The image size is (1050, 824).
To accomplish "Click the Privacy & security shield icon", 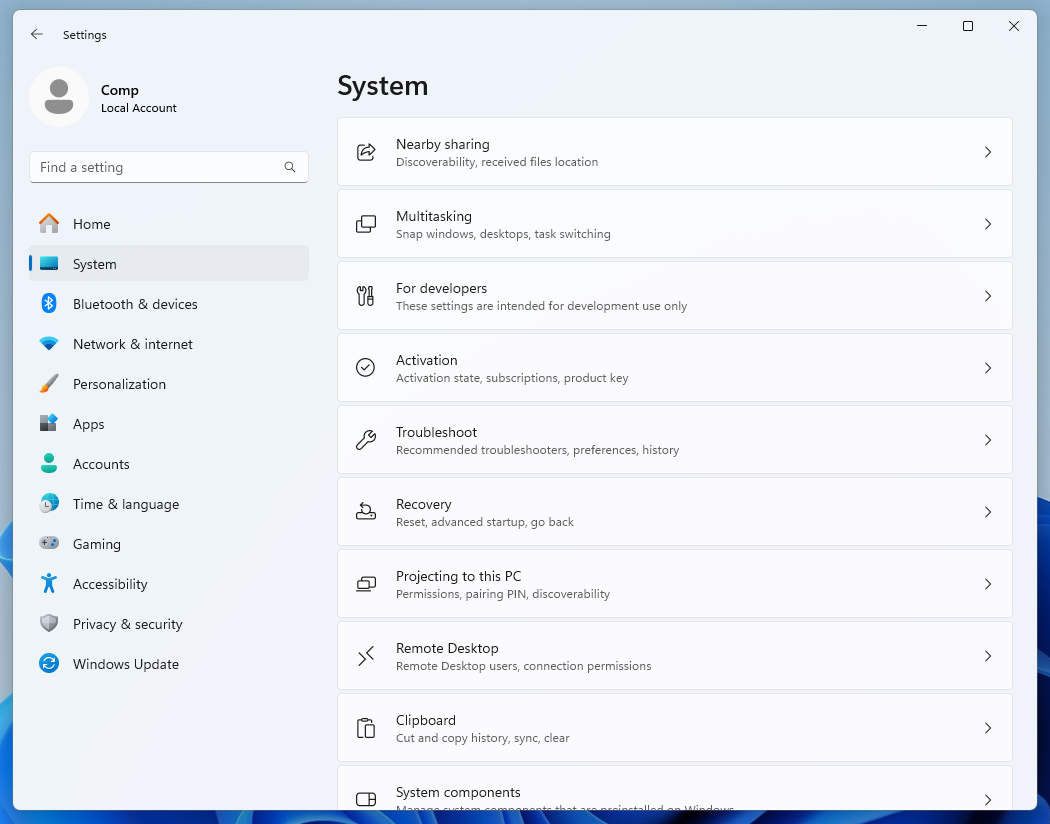I will click(x=49, y=623).
